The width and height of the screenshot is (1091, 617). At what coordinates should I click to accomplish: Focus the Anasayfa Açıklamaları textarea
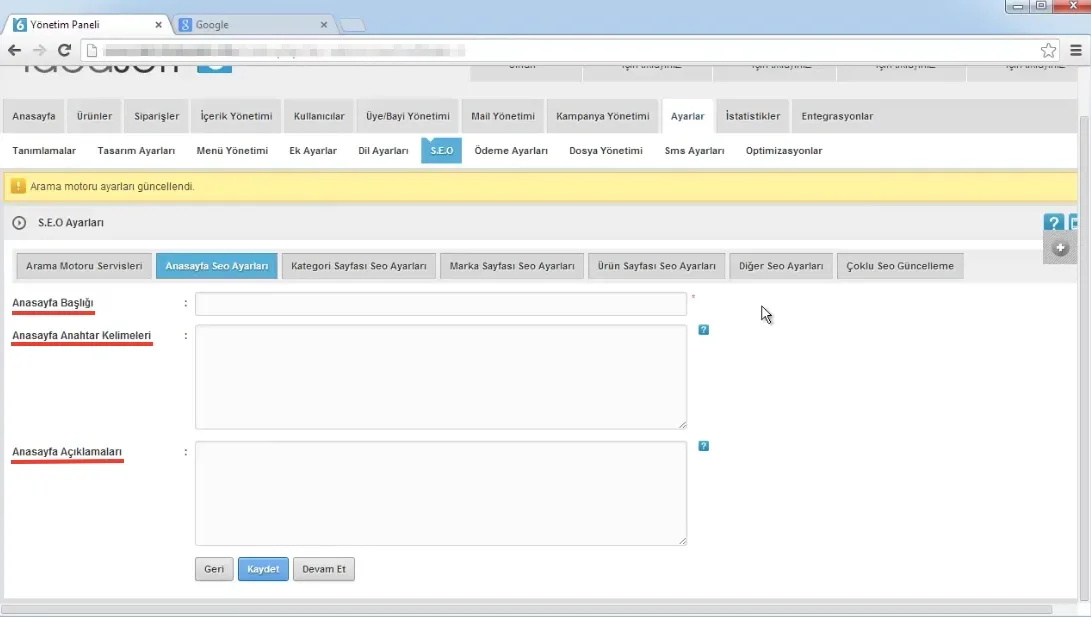(441, 493)
